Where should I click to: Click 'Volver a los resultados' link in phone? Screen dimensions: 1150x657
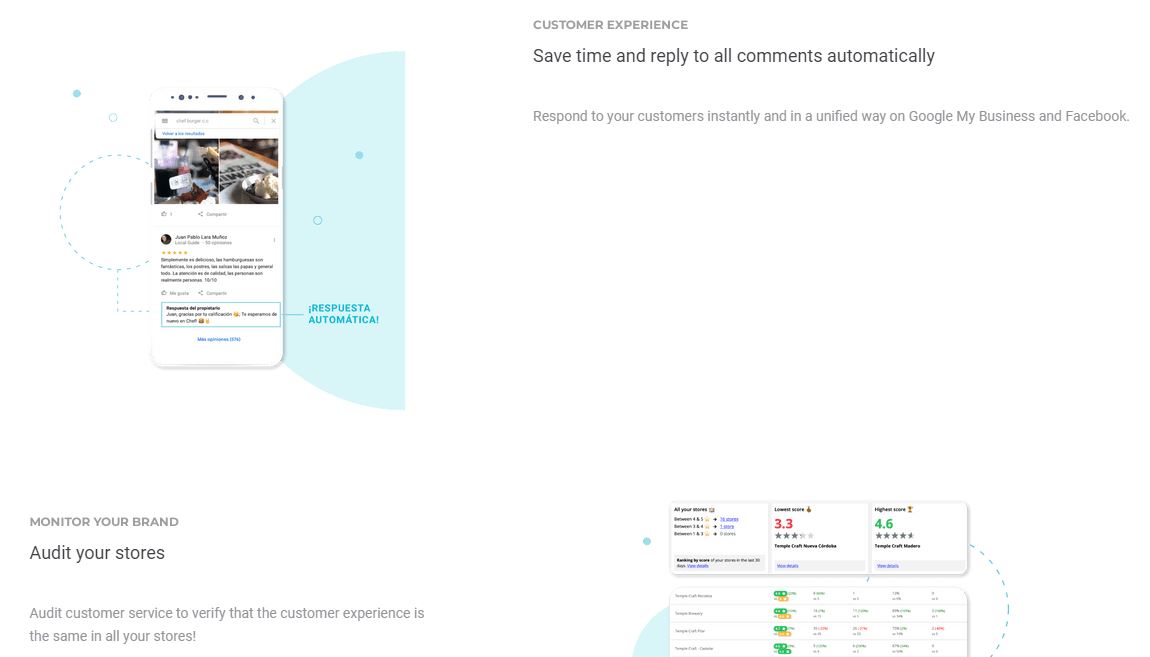(x=183, y=133)
